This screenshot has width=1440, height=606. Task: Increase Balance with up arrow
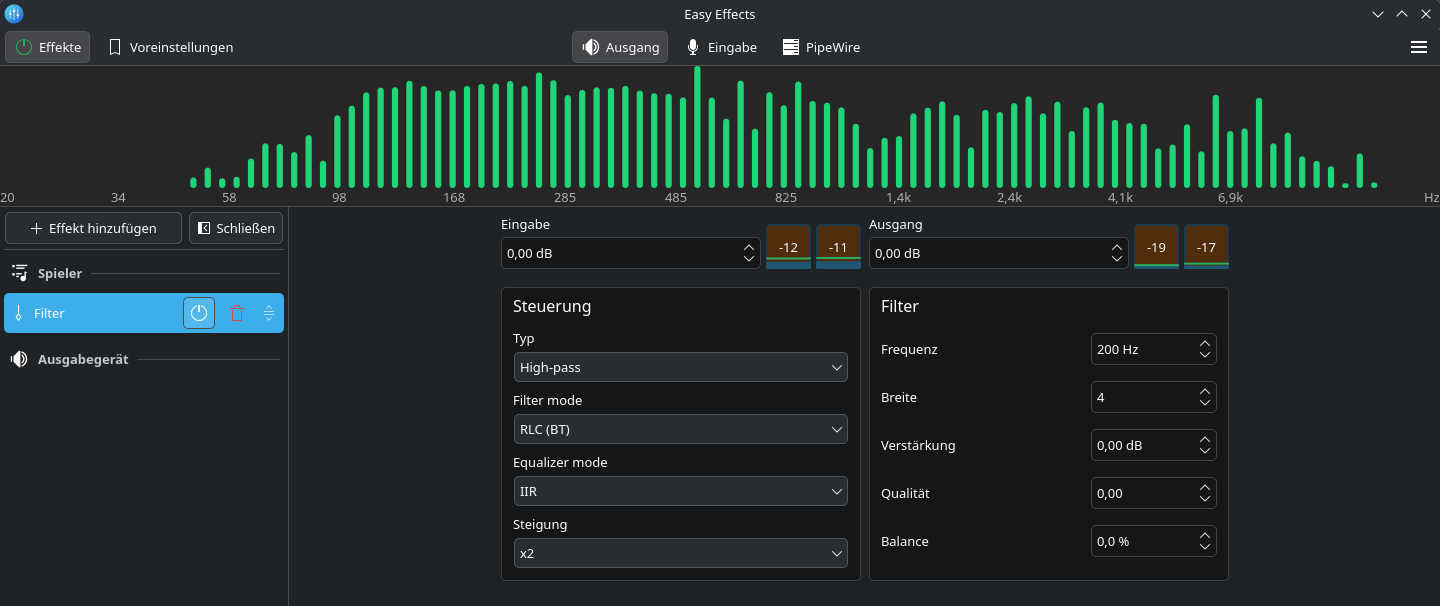tap(1205, 535)
